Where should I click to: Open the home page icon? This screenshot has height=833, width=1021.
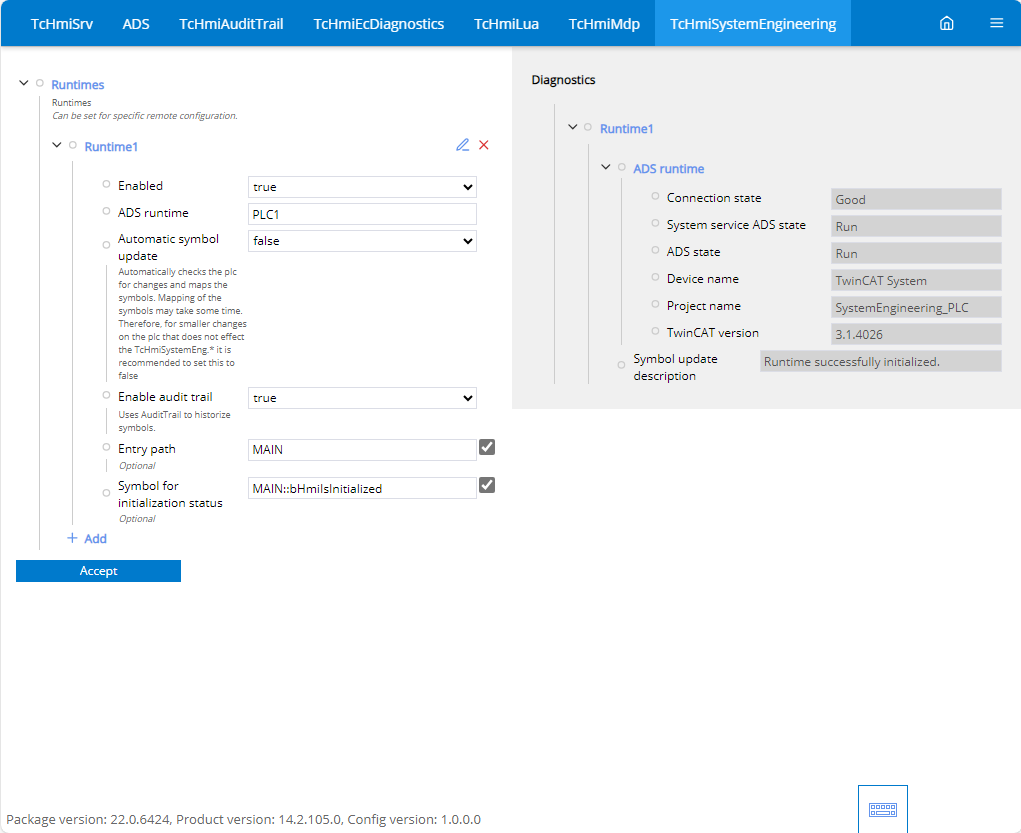[x=946, y=23]
